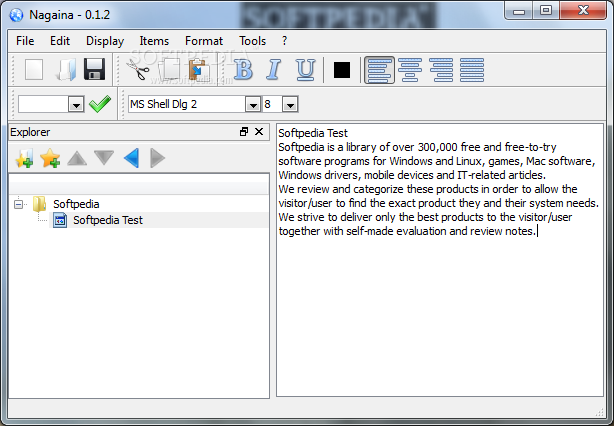Float the Explorer panel

pyautogui.click(x=244, y=132)
